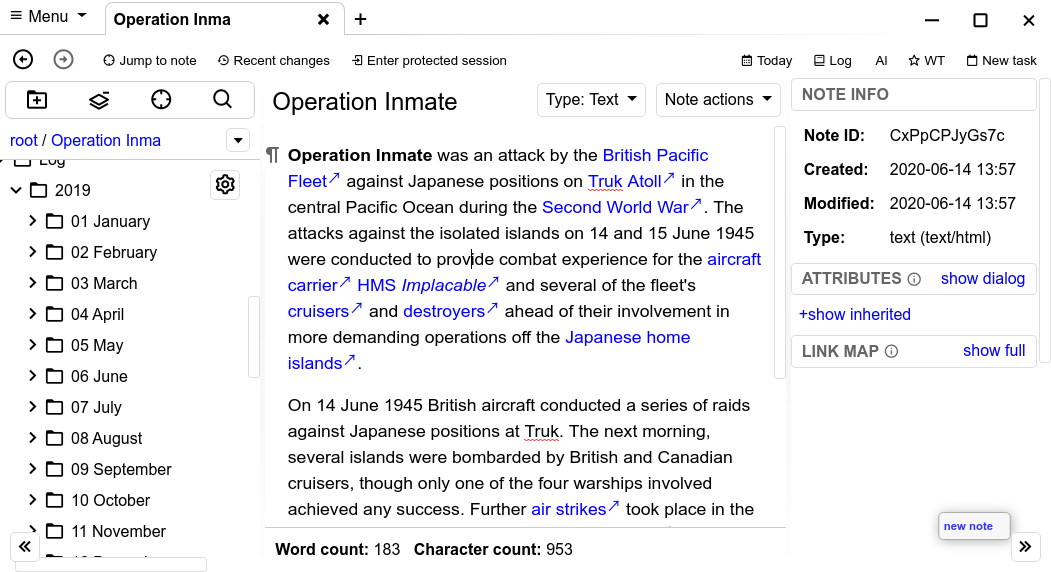This screenshot has height=572, width=1051.
Task: Open the Japanese home link
Action: click(627, 337)
